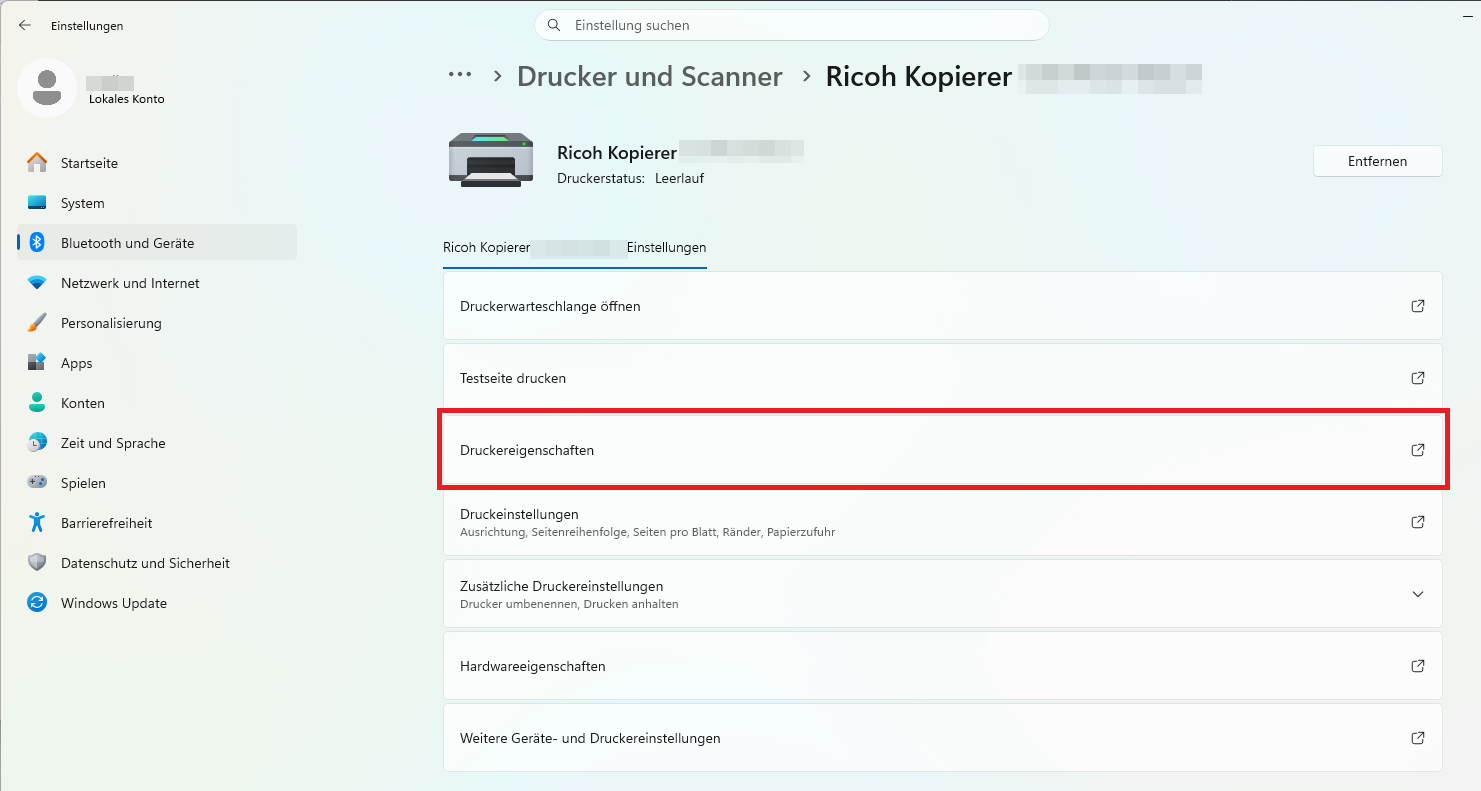This screenshot has width=1481, height=791.
Task: Click the user profile avatar picture
Action: coord(46,88)
